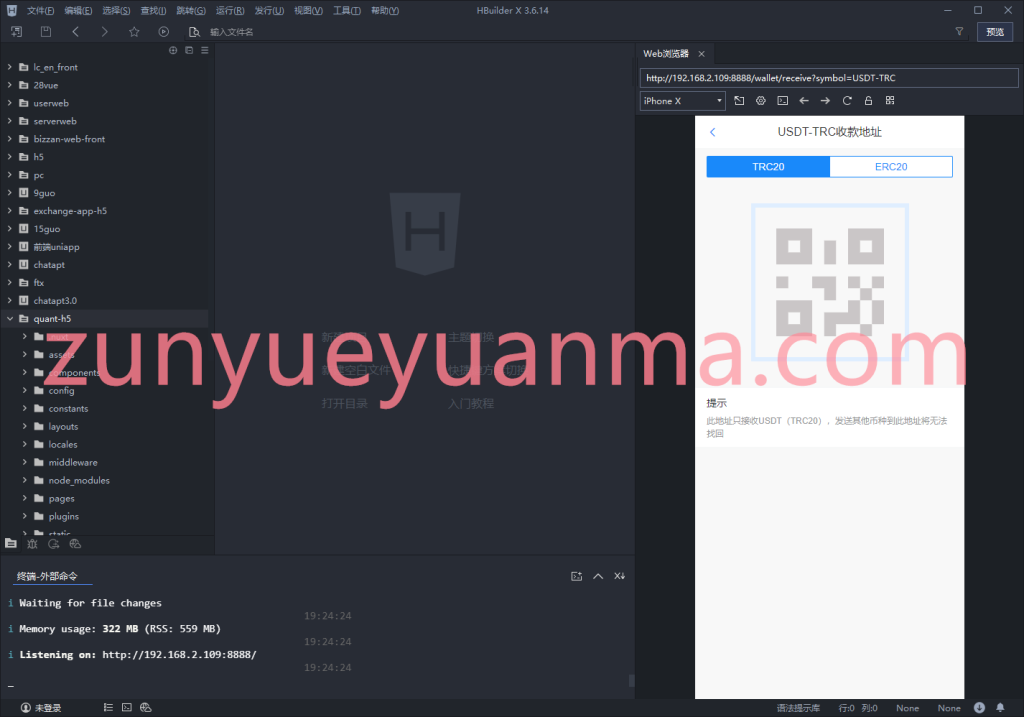
Task: Expand the lc_en_front project
Action: point(10,67)
